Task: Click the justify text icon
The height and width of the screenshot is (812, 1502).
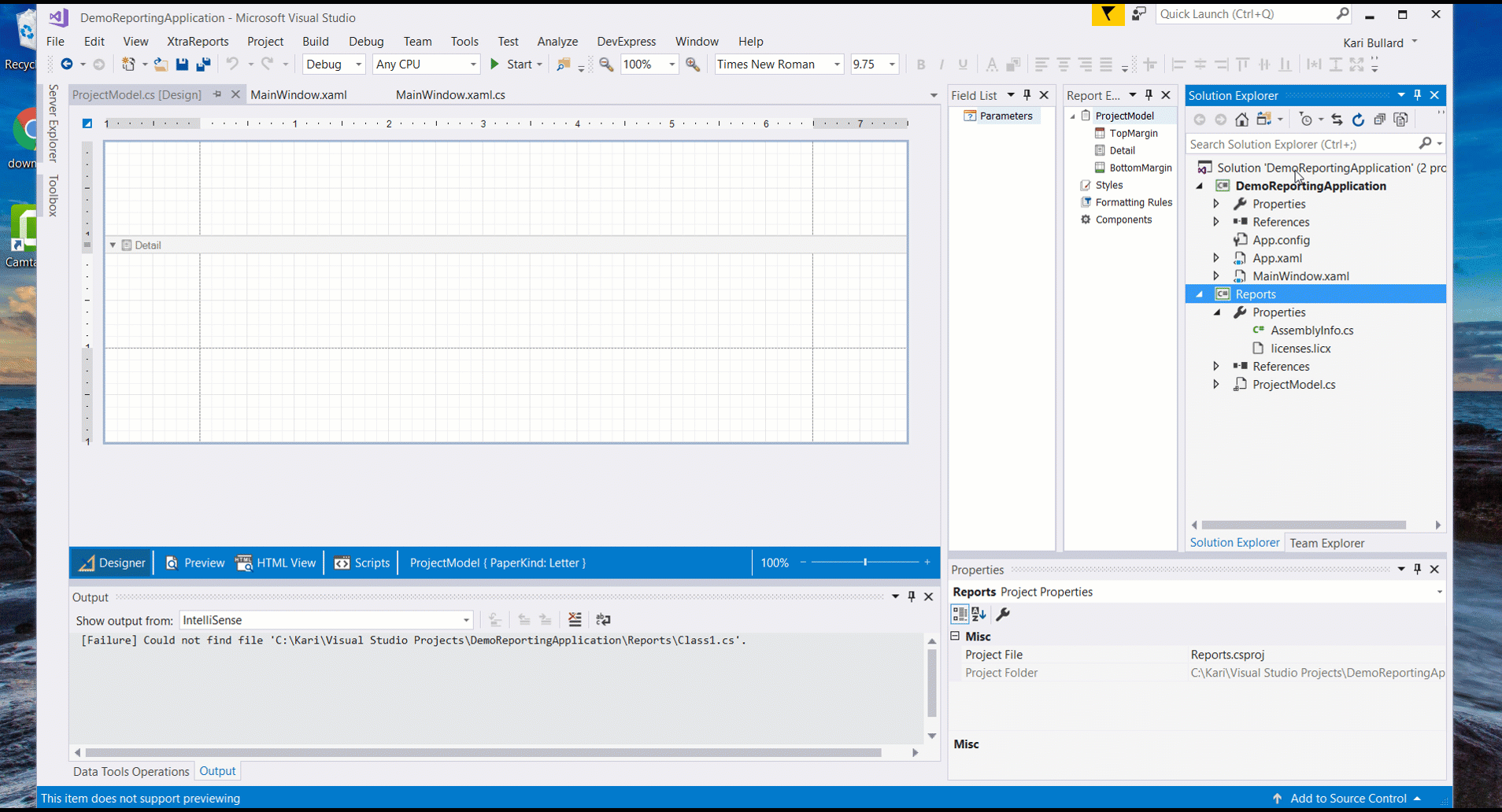Action: (1106, 65)
